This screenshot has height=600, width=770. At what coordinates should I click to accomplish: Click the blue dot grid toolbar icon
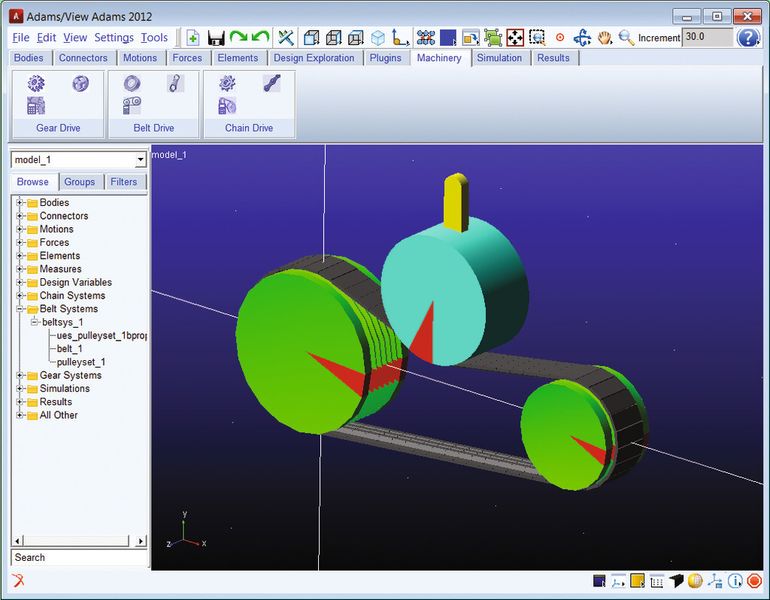tap(426, 38)
